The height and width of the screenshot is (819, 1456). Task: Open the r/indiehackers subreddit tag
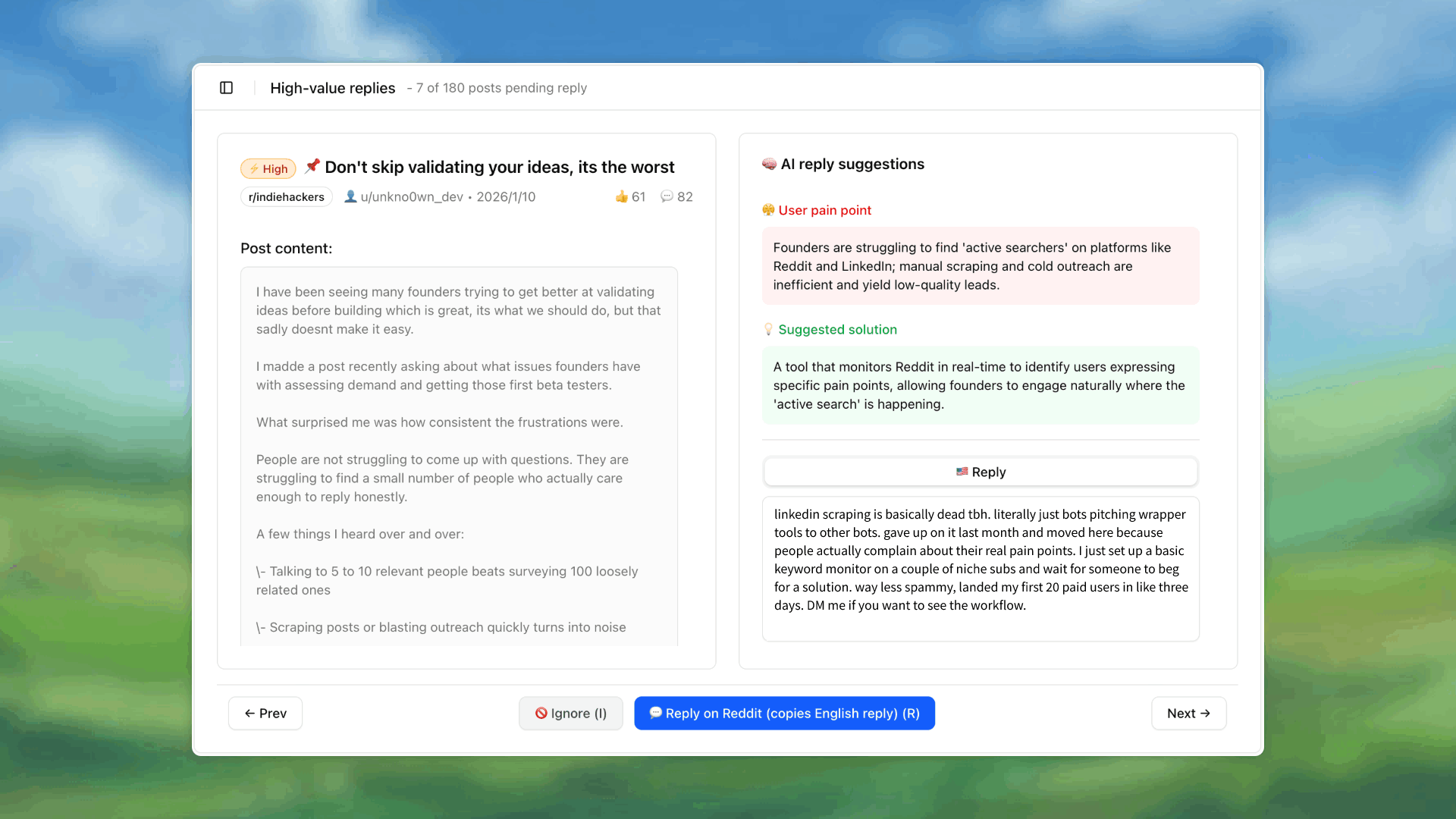pos(286,197)
